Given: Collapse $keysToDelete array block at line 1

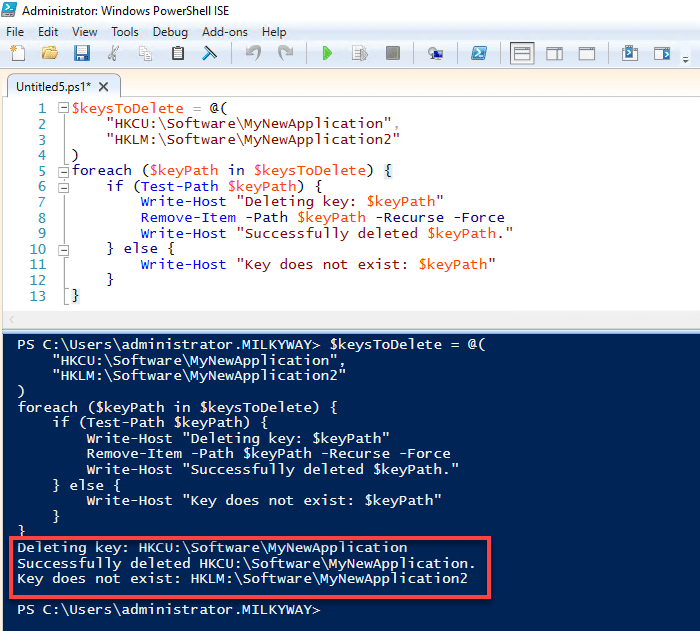Looking at the screenshot, I should [x=63, y=108].
